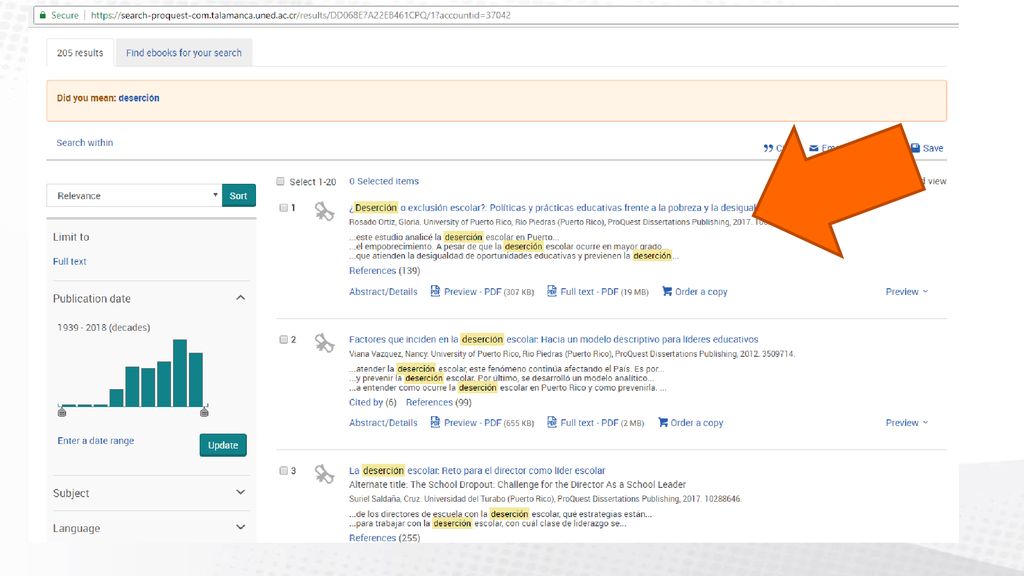
Task: Open the Relevance sort dropdown
Action: pos(134,195)
